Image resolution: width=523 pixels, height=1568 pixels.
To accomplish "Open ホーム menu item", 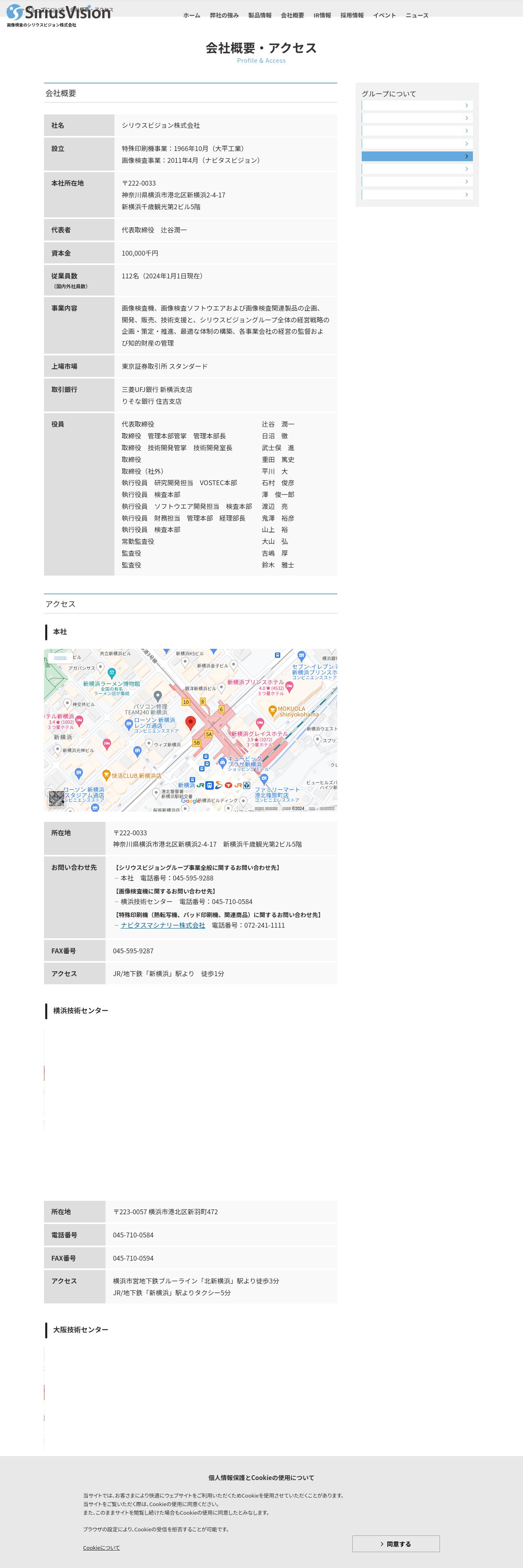I will tap(192, 15).
